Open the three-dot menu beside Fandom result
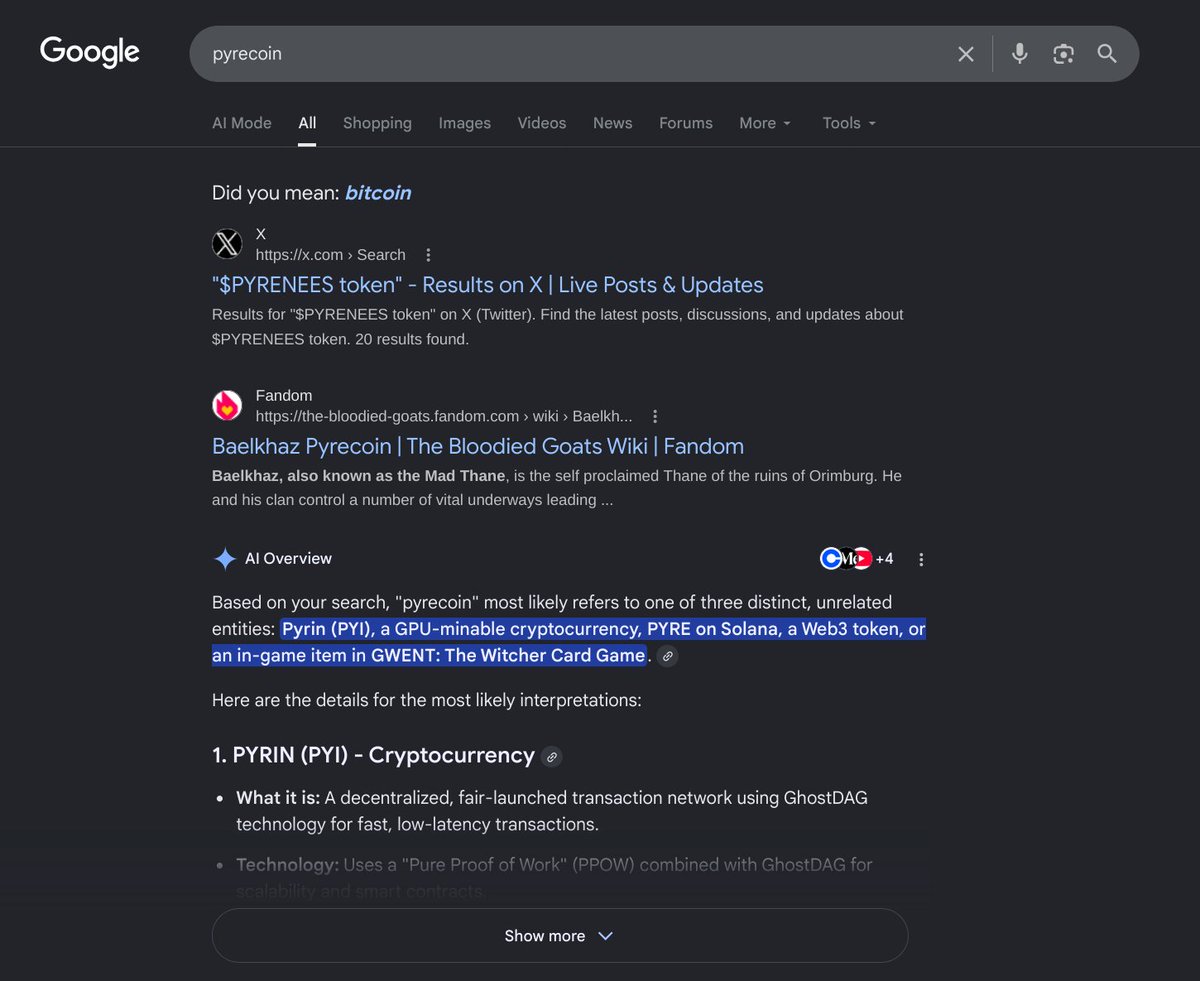 coord(655,416)
